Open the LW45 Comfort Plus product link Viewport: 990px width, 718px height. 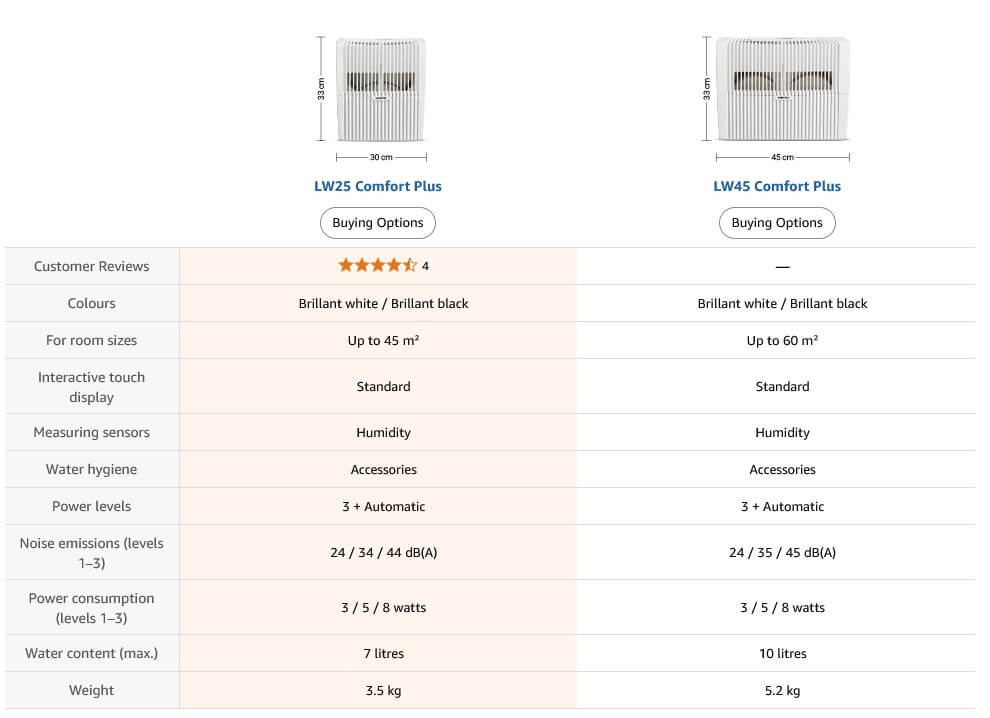tap(777, 186)
